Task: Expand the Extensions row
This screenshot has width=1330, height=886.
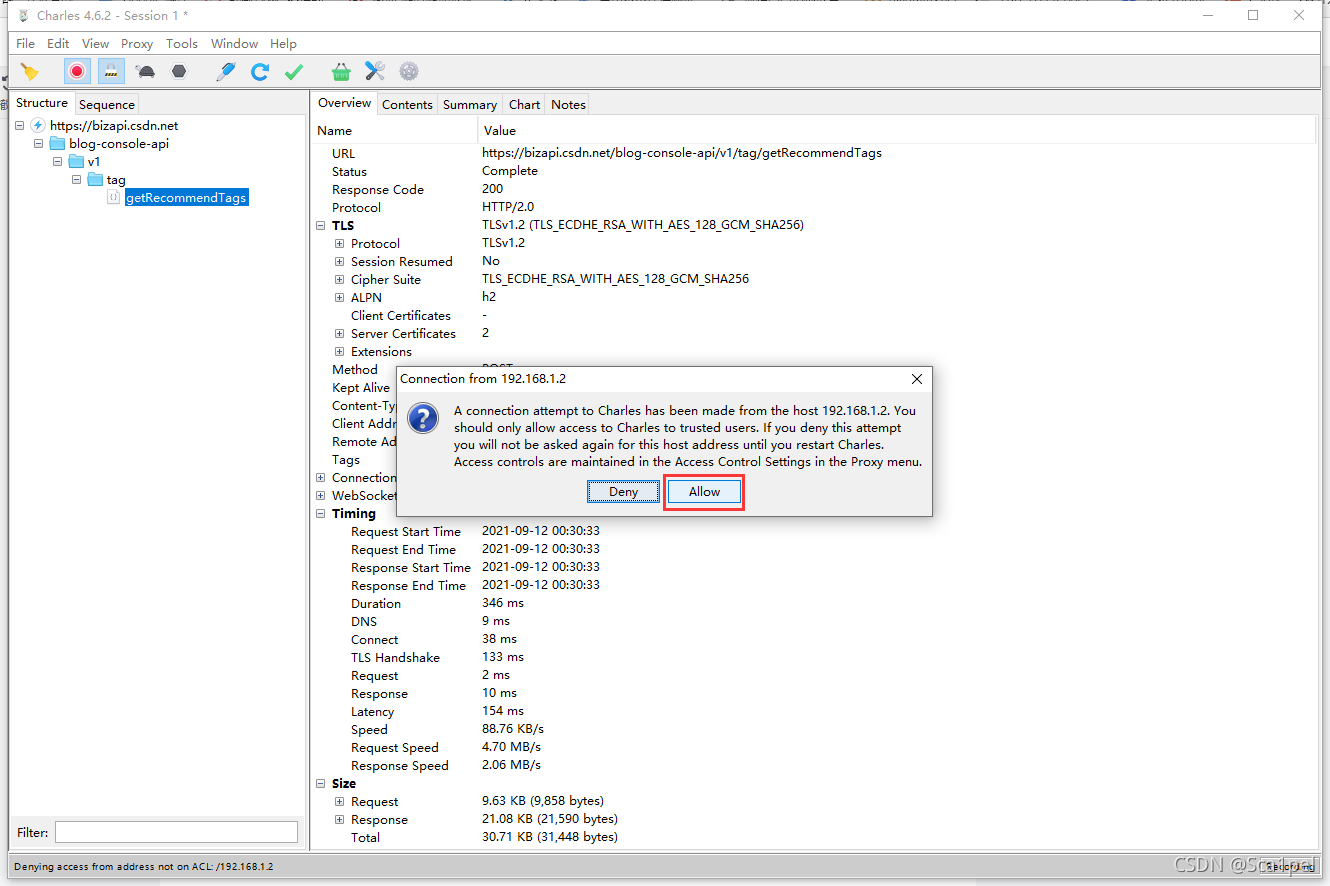Action: tap(340, 352)
